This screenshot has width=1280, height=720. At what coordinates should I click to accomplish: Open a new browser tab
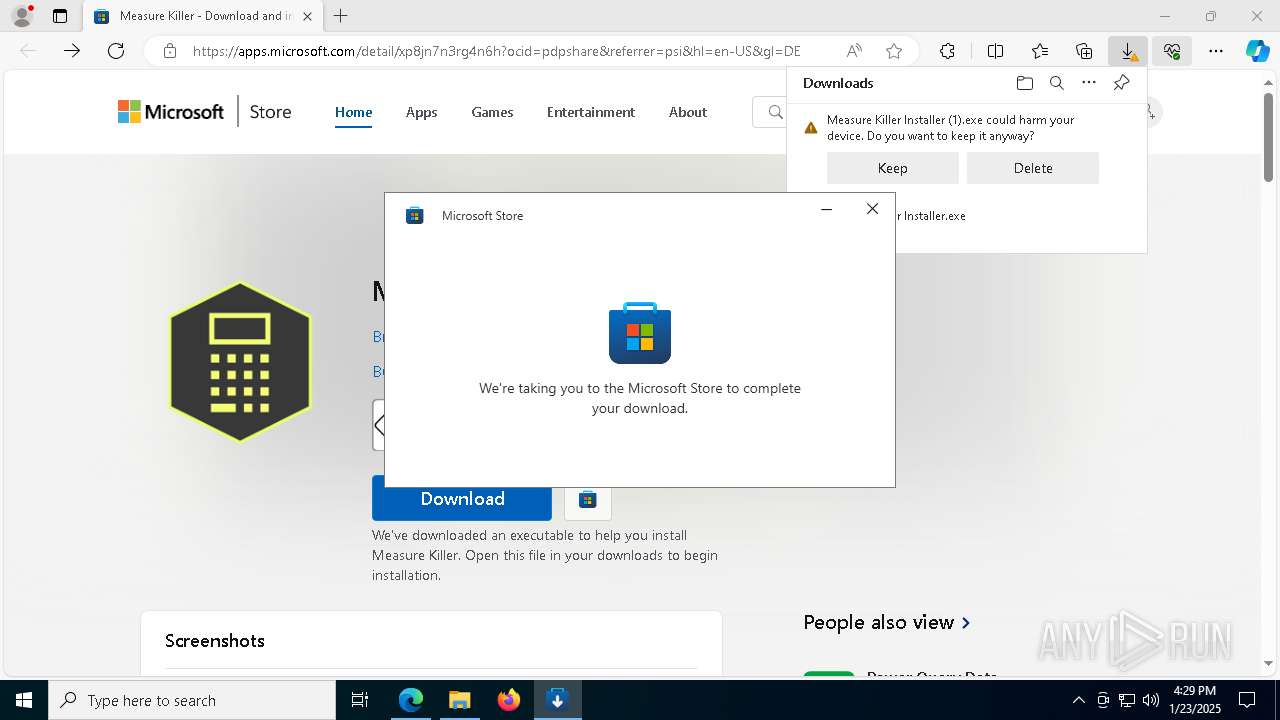341,16
